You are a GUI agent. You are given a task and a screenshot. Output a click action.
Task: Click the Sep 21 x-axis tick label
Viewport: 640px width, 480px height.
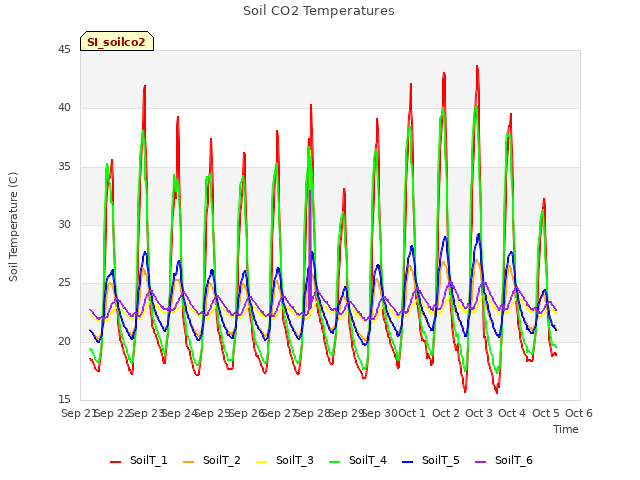78,413
